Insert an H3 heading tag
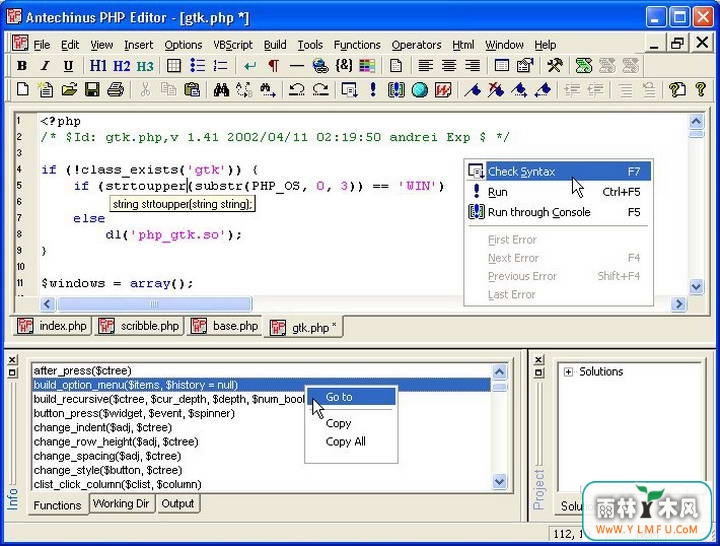The height and width of the screenshot is (546, 720). [145, 66]
